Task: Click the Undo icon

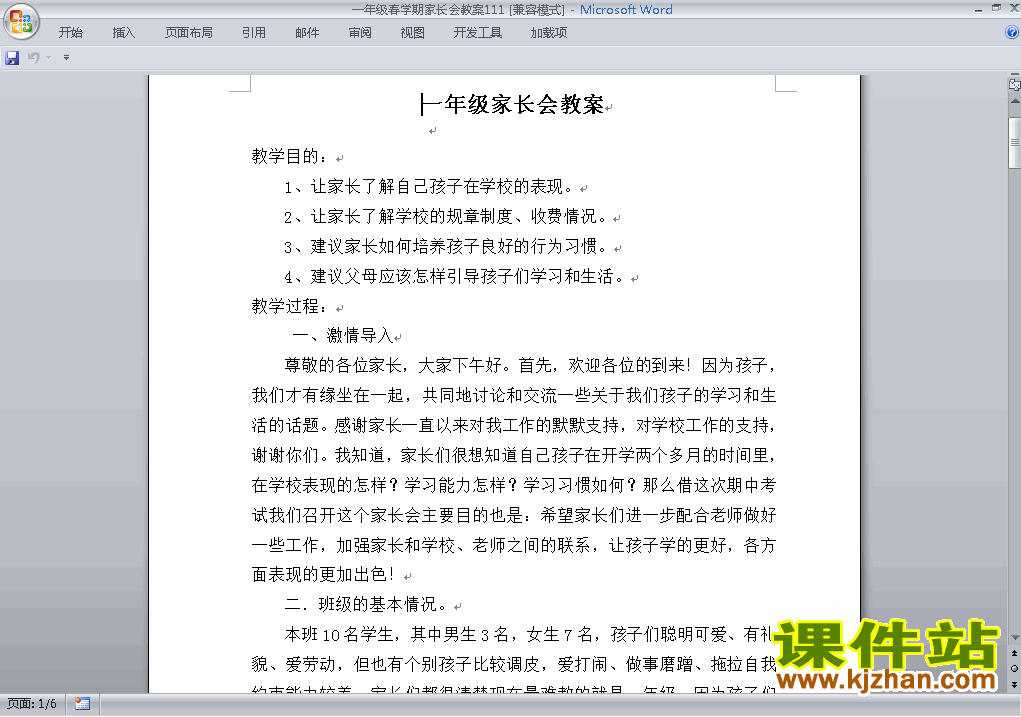Action: pyautogui.click(x=33, y=58)
